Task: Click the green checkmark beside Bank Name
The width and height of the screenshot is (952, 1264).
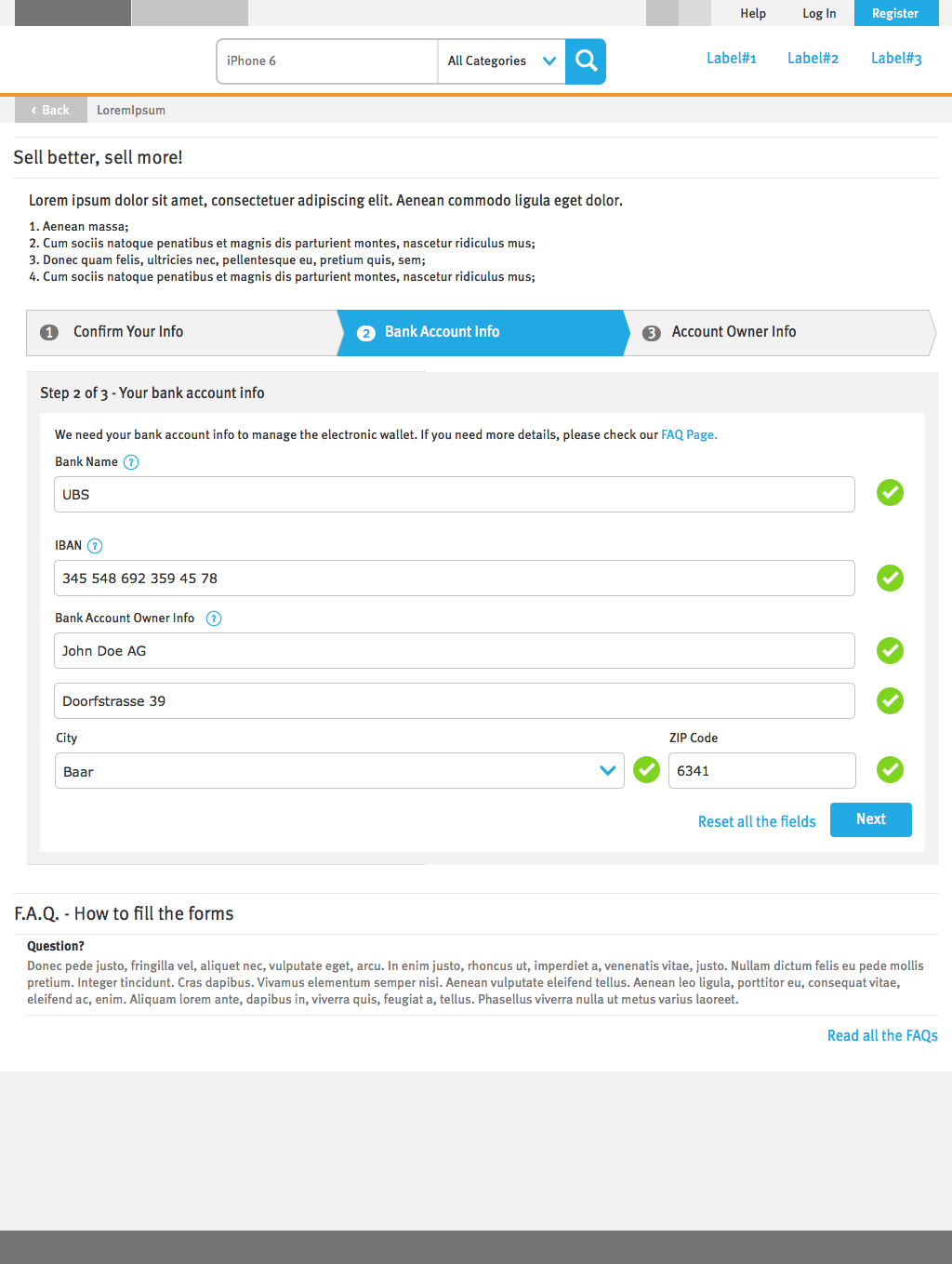Action: click(890, 493)
